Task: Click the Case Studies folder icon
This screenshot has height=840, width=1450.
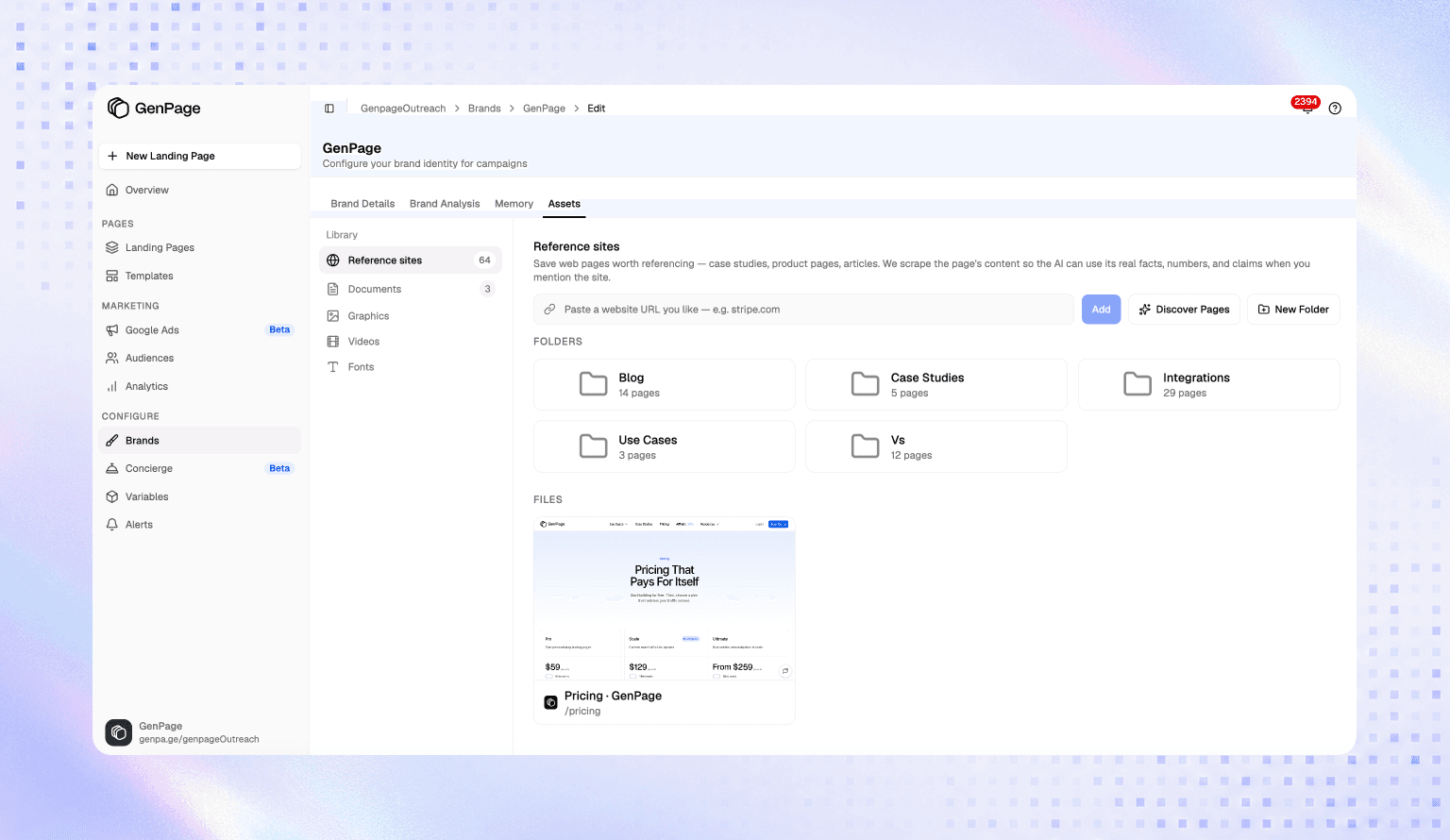Action: (x=866, y=384)
